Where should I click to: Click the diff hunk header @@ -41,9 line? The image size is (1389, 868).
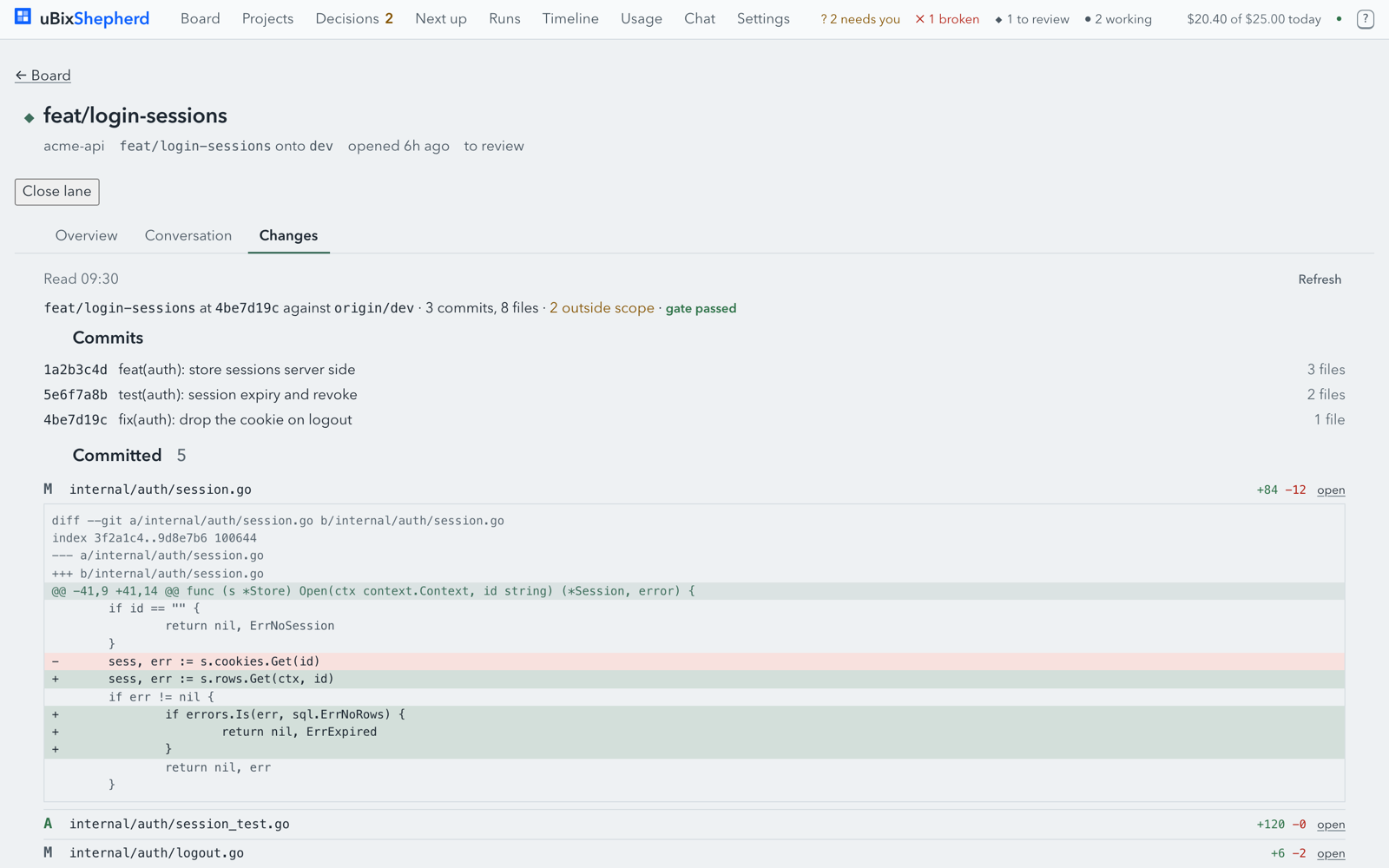(x=694, y=591)
